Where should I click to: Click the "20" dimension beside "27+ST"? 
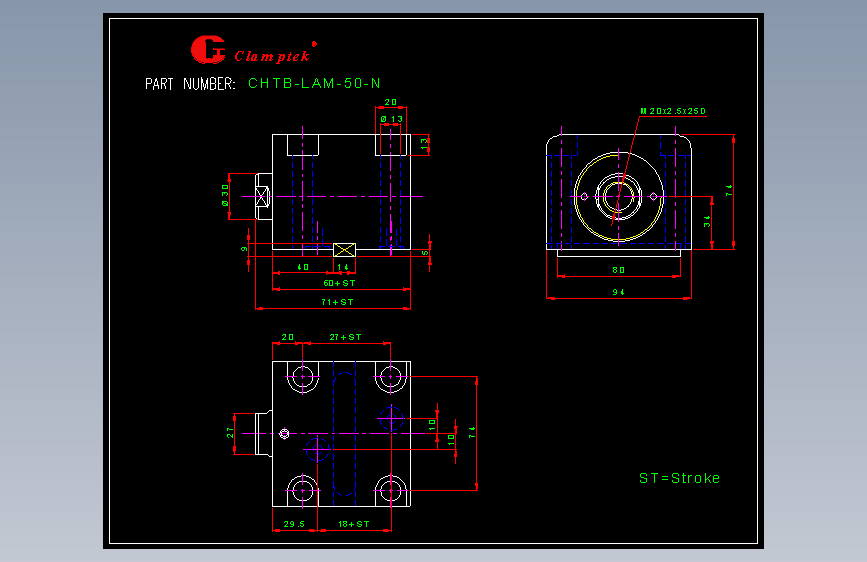coord(288,337)
